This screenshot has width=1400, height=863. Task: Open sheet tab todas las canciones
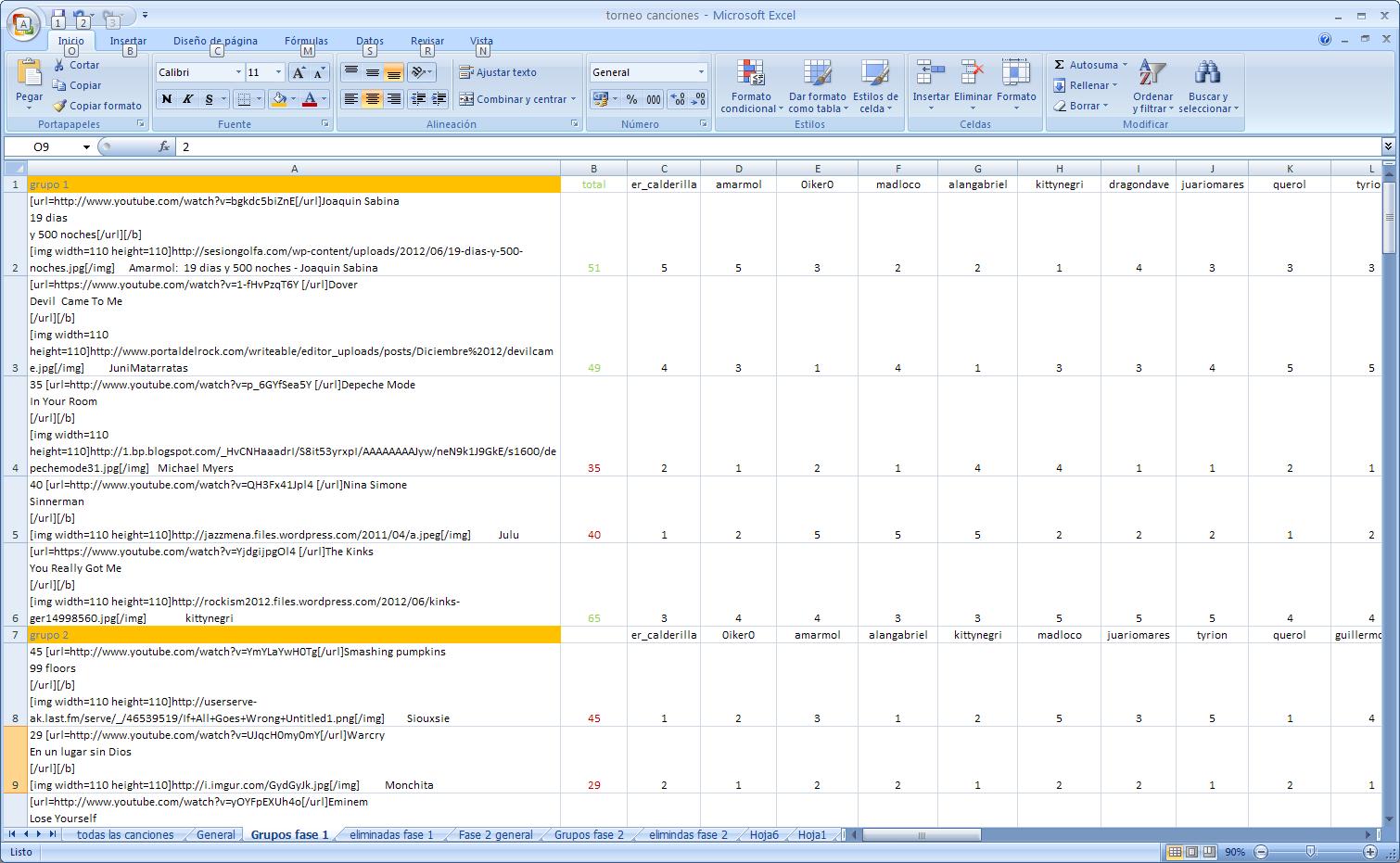125,834
